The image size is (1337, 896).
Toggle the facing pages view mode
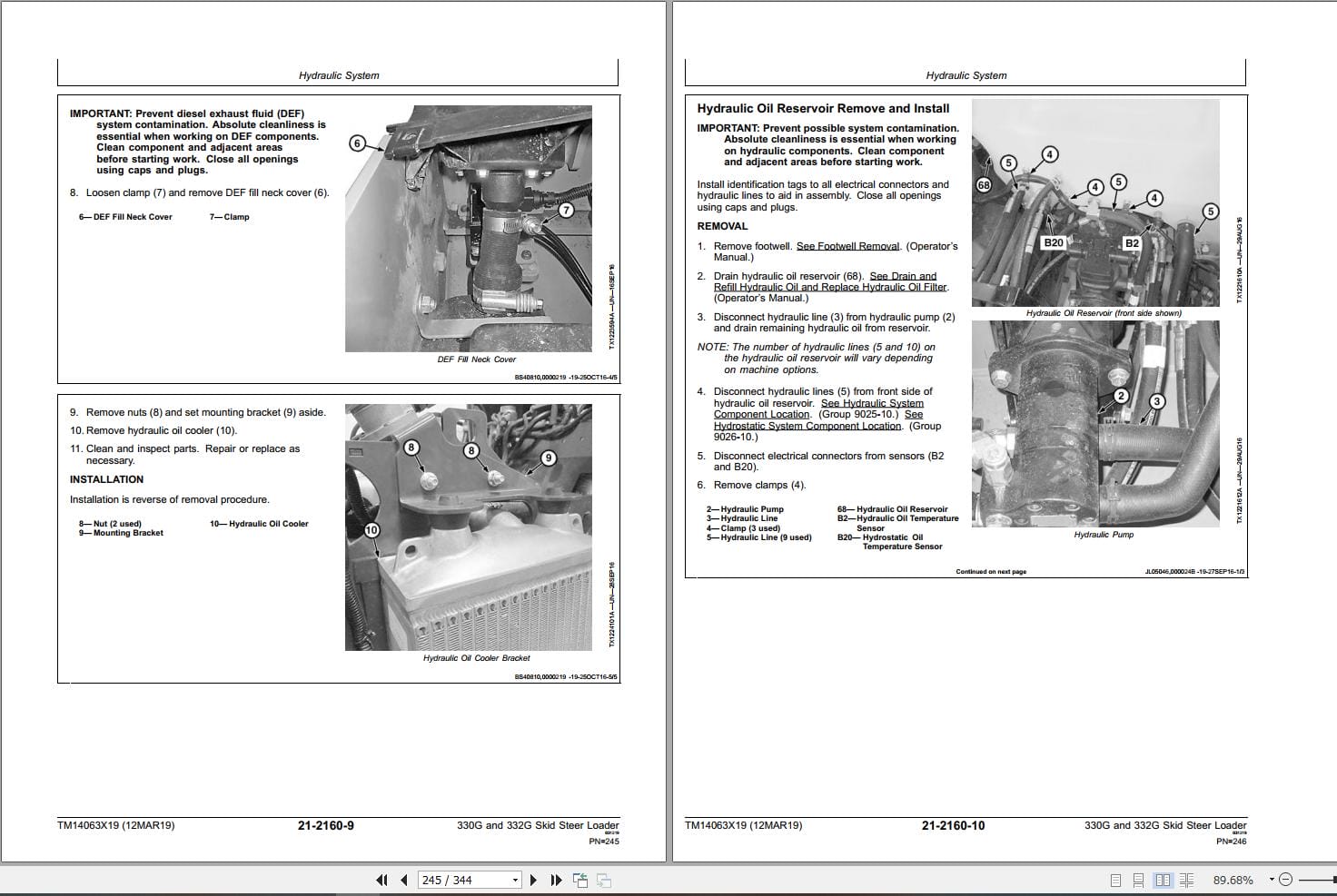click(x=1164, y=880)
